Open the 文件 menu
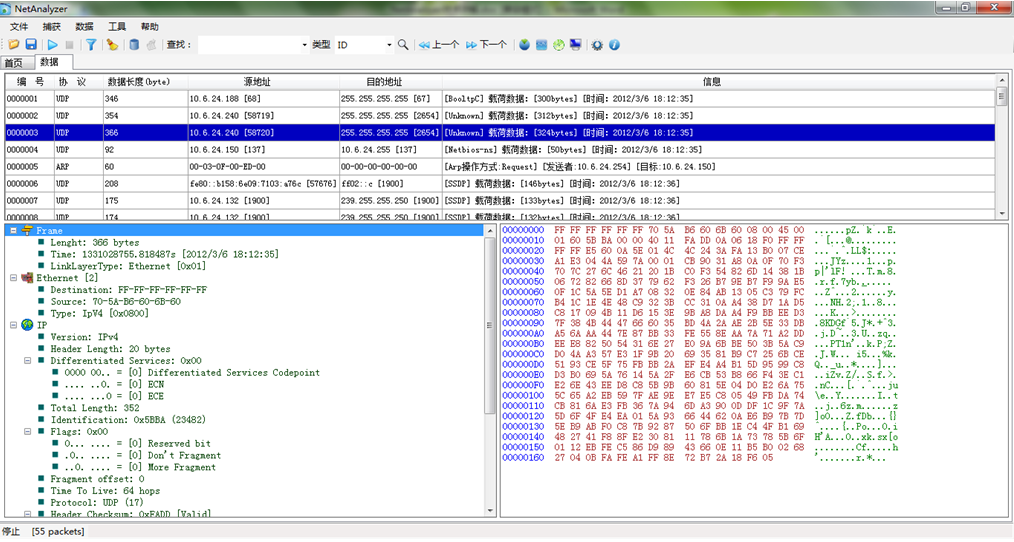 [x=19, y=27]
